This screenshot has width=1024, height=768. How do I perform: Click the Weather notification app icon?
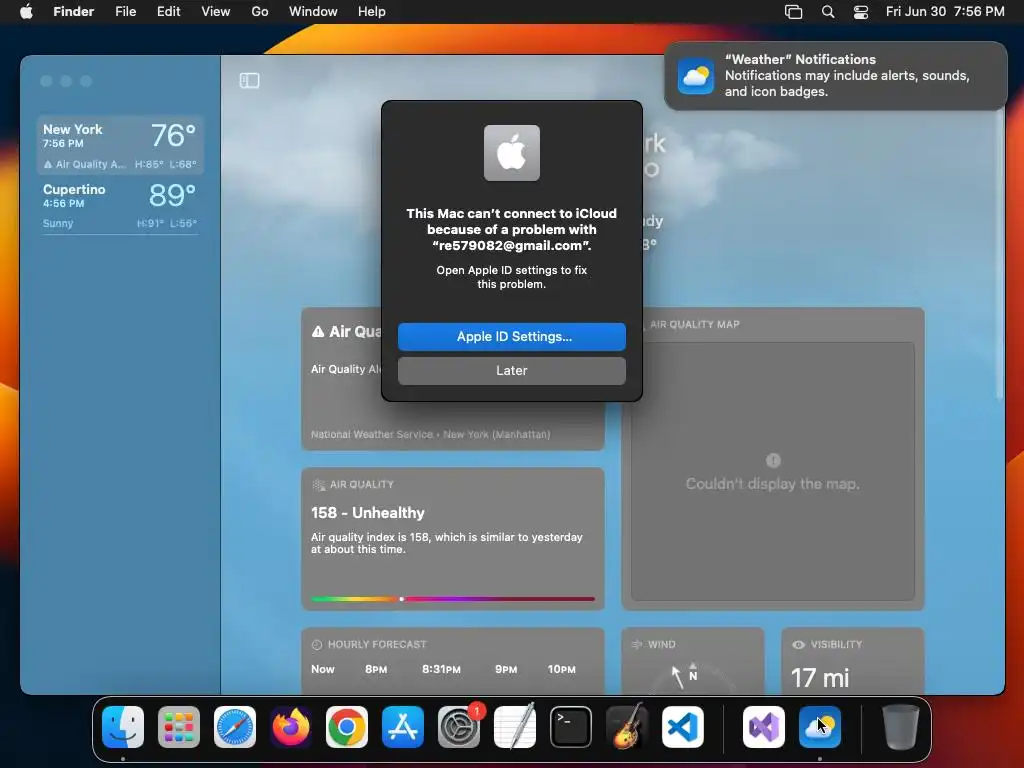click(x=696, y=76)
